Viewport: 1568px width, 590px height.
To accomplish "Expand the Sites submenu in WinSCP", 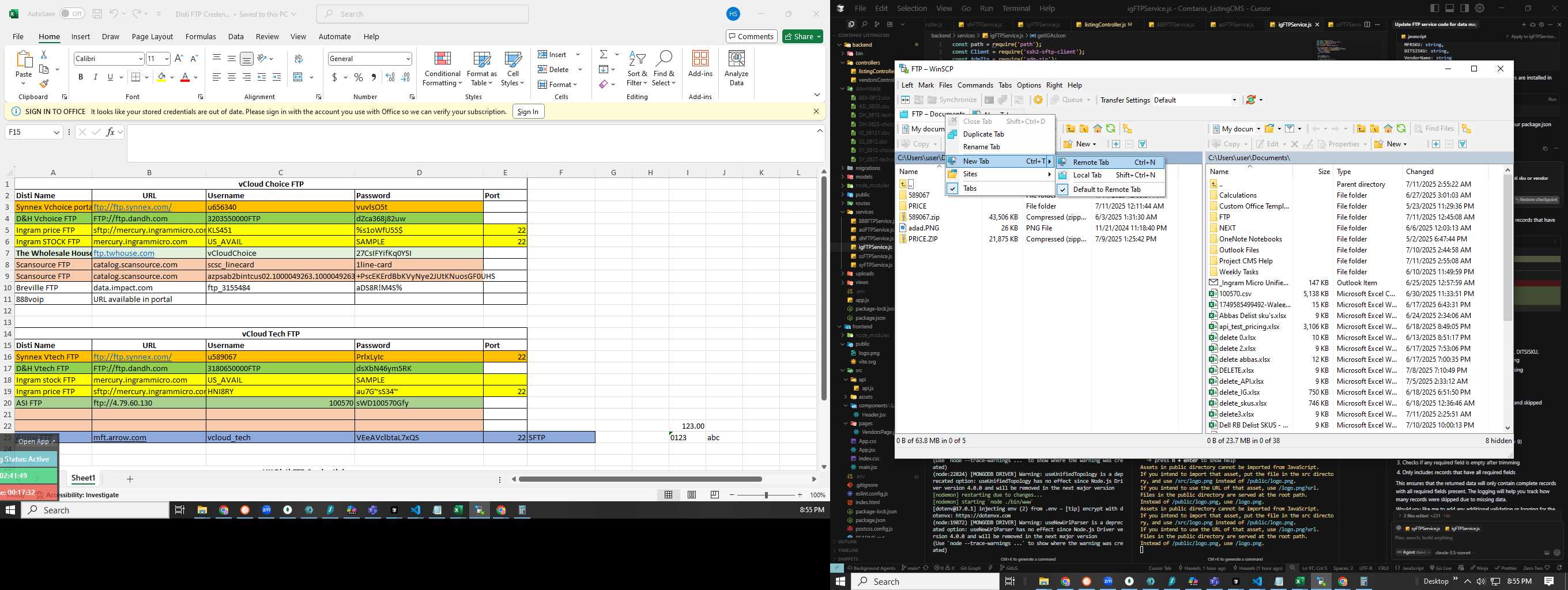I will pos(1000,174).
